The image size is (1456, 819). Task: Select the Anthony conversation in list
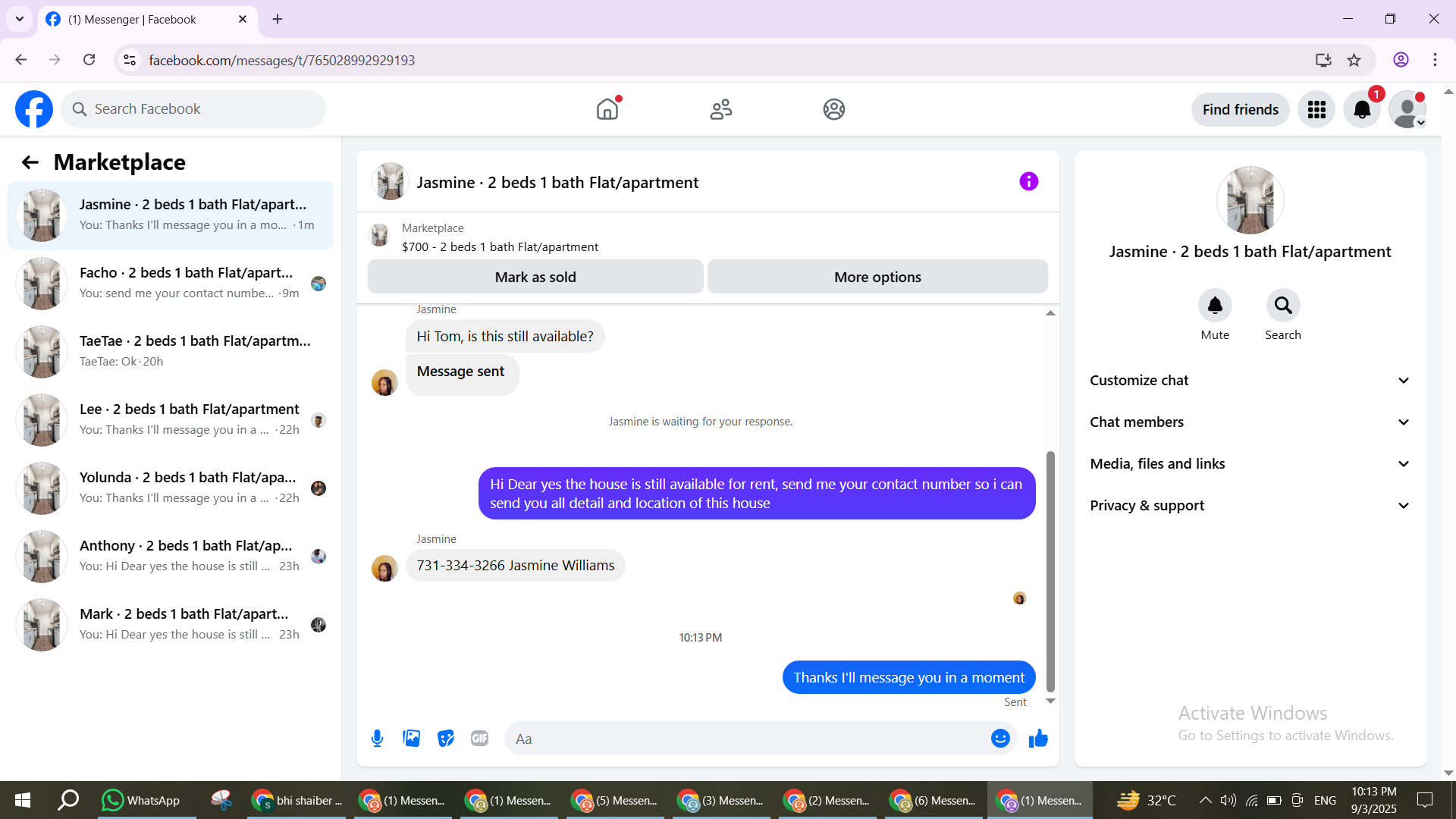(x=171, y=557)
